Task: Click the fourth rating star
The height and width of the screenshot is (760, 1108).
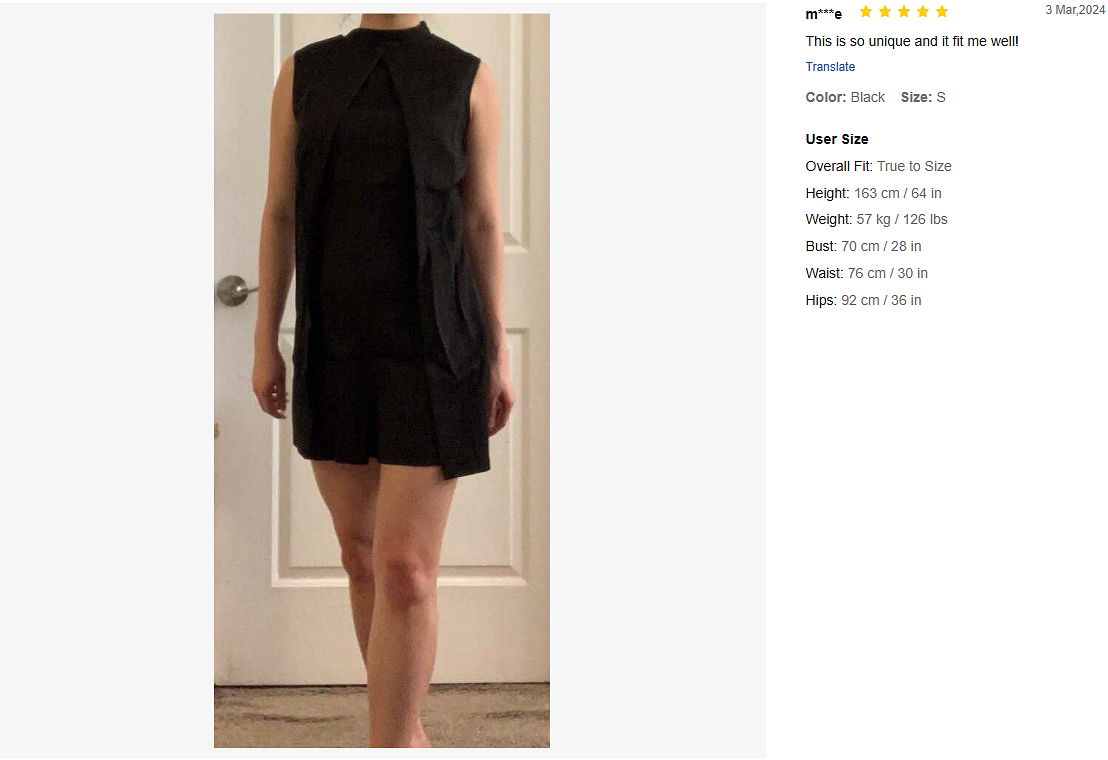Action: pos(923,11)
